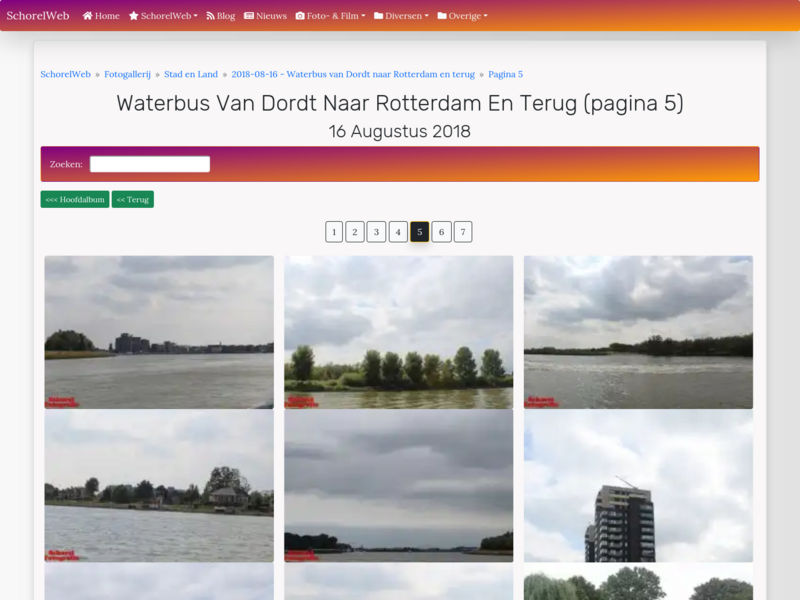Open the Overige dropdown menu
Image resolution: width=800 pixels, height=600 pixels.
463,16
